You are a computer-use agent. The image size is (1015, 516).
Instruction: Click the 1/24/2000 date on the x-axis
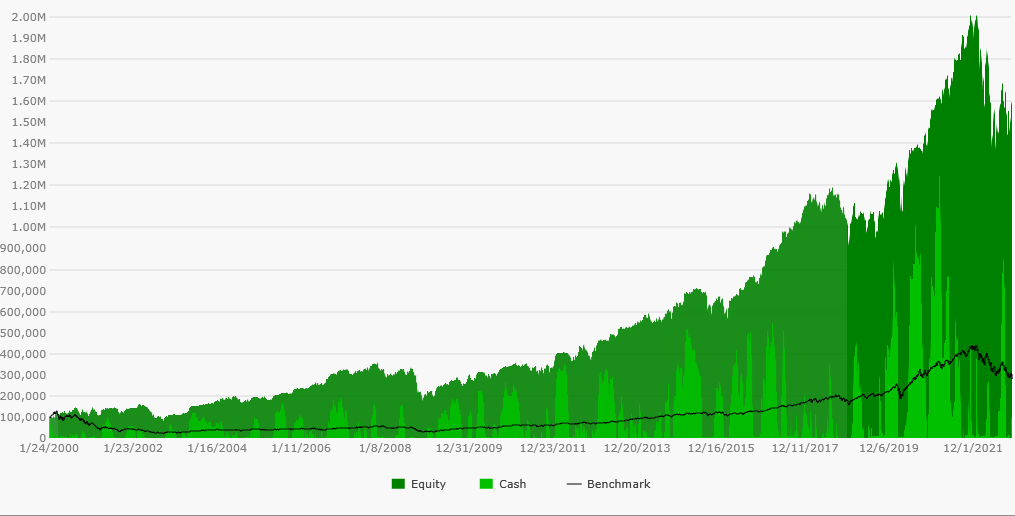click(49, 449)
